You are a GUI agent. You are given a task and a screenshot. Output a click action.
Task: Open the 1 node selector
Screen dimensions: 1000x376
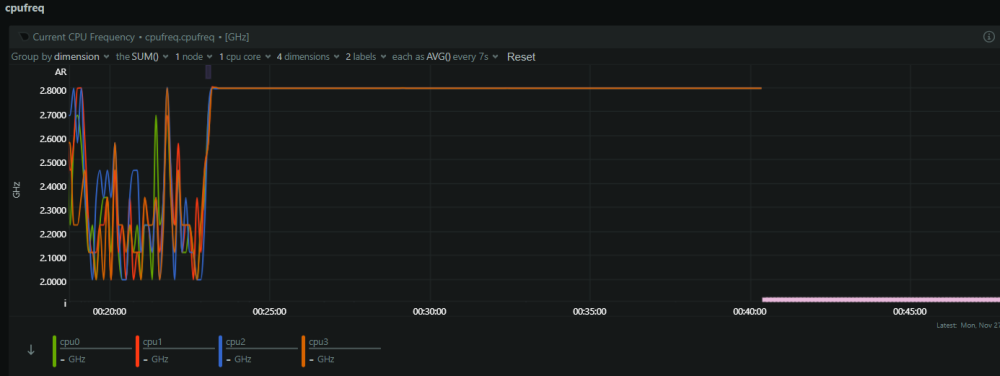point(194,57)
